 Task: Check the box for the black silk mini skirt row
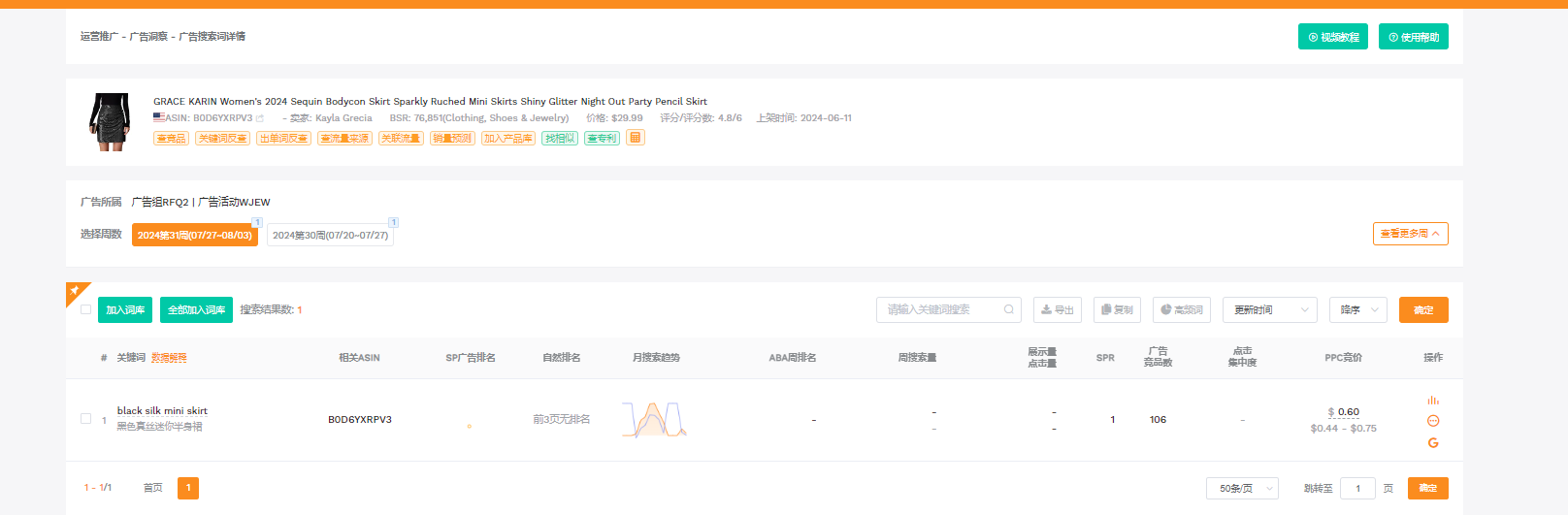click(x=85, y=419)
